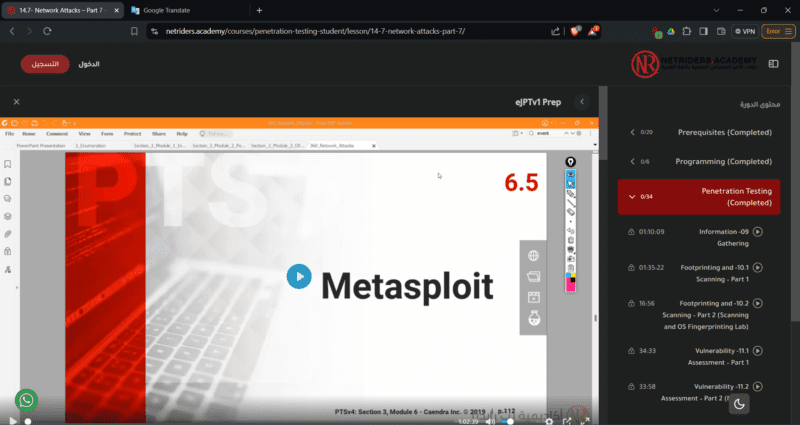Mute the video with the speaker icon
Image resolution: width=800 pixels, height=425 pixels.
coord(490,421)
